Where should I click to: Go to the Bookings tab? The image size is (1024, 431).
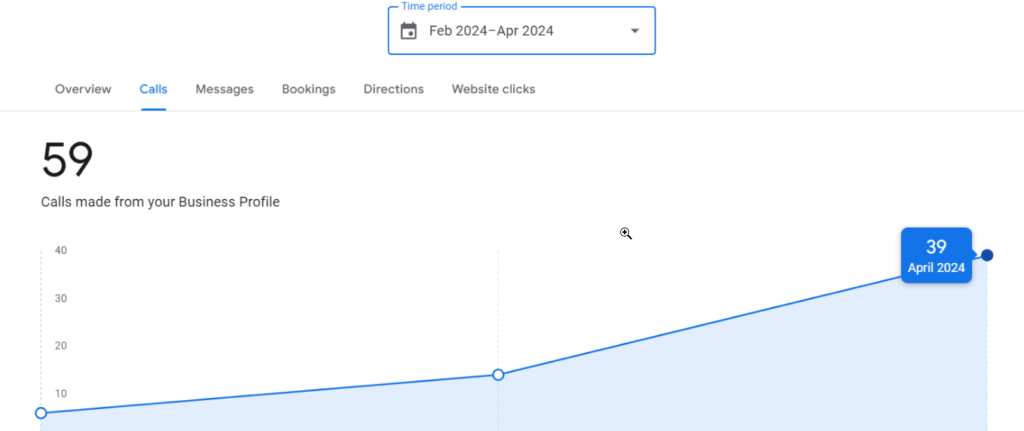click(x=308, y=89)
